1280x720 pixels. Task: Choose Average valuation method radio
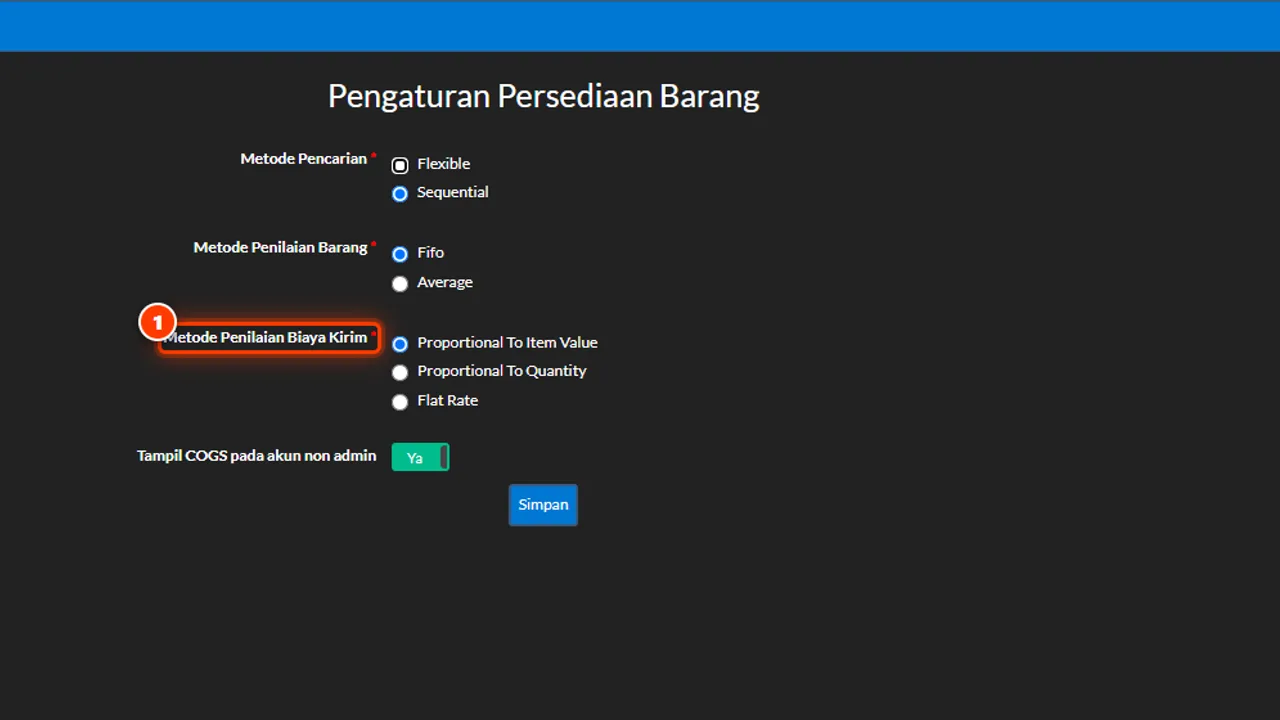[x=400, y=284]
